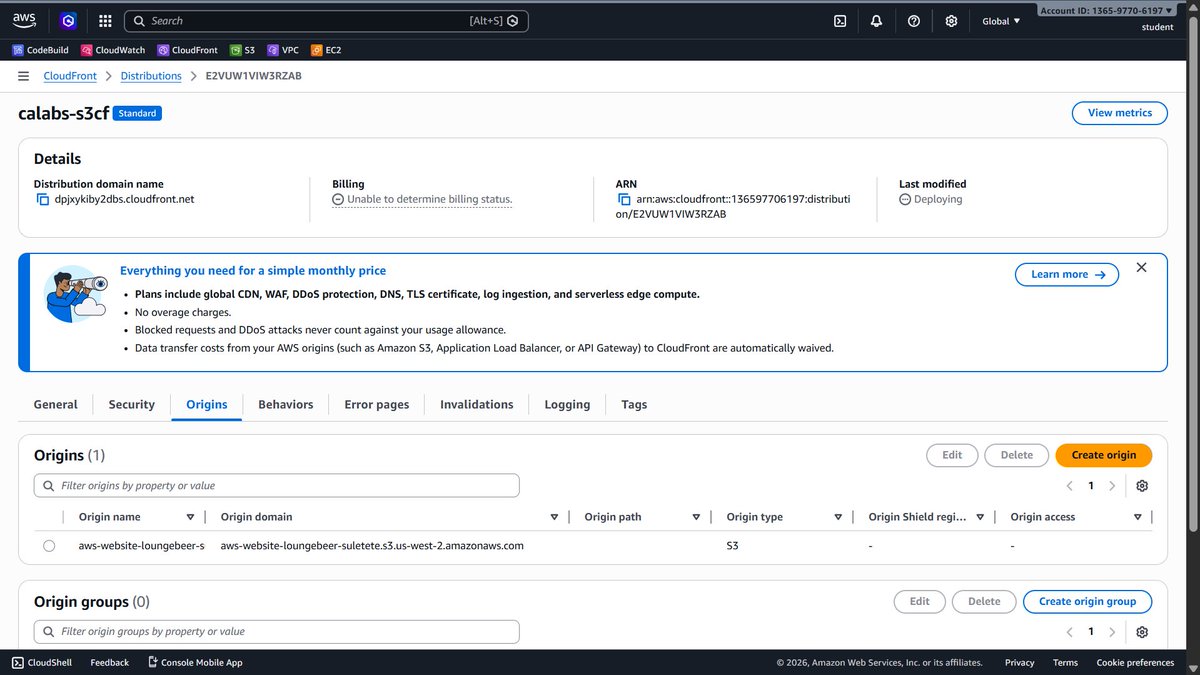This screenshot has width=1200, height=675.
Task: Focus the top AWS search box
Action: (x=326, y=20)
